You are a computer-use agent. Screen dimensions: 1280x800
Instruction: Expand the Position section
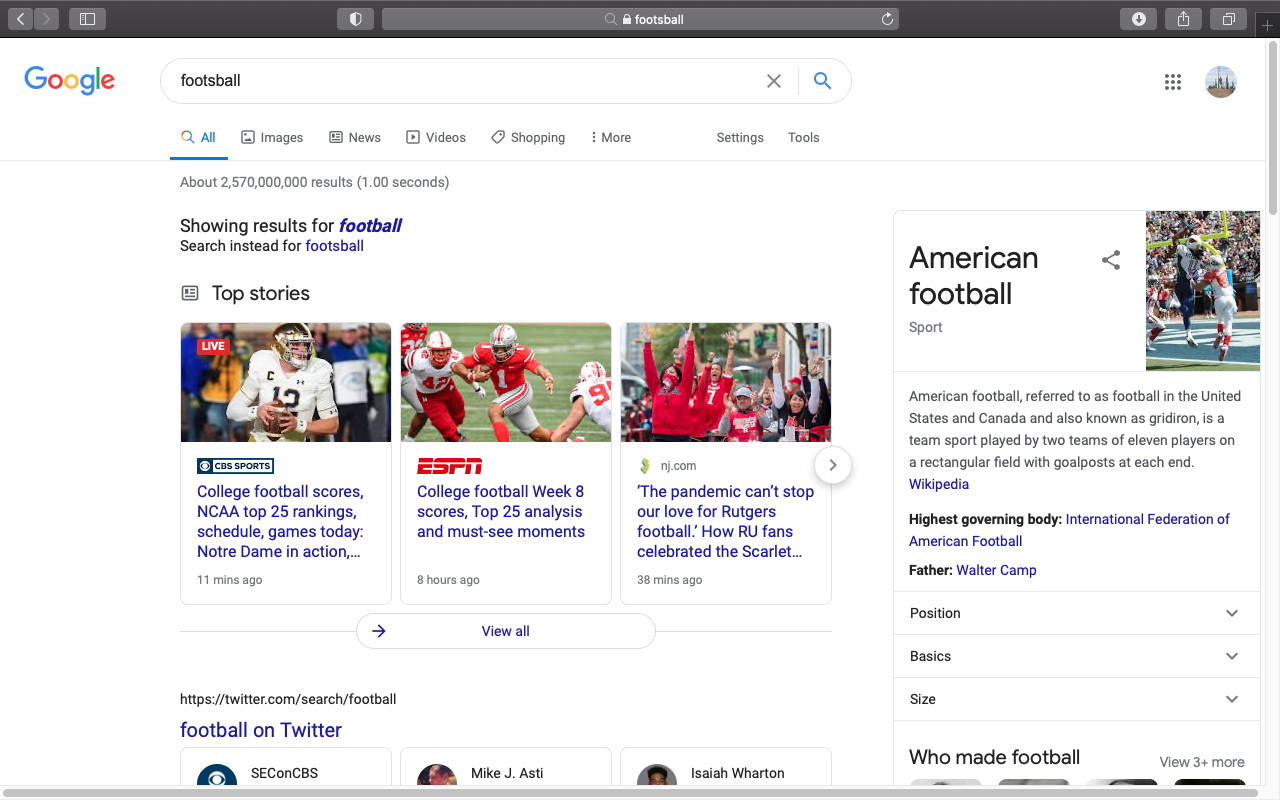(x=1076, y=613)
